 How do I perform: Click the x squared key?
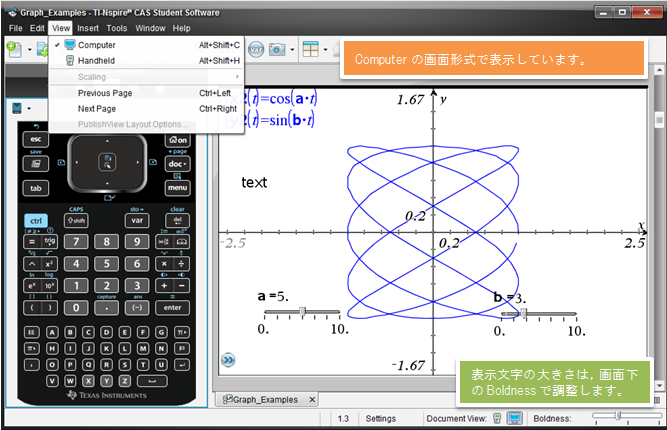click(x=49, y=264)
